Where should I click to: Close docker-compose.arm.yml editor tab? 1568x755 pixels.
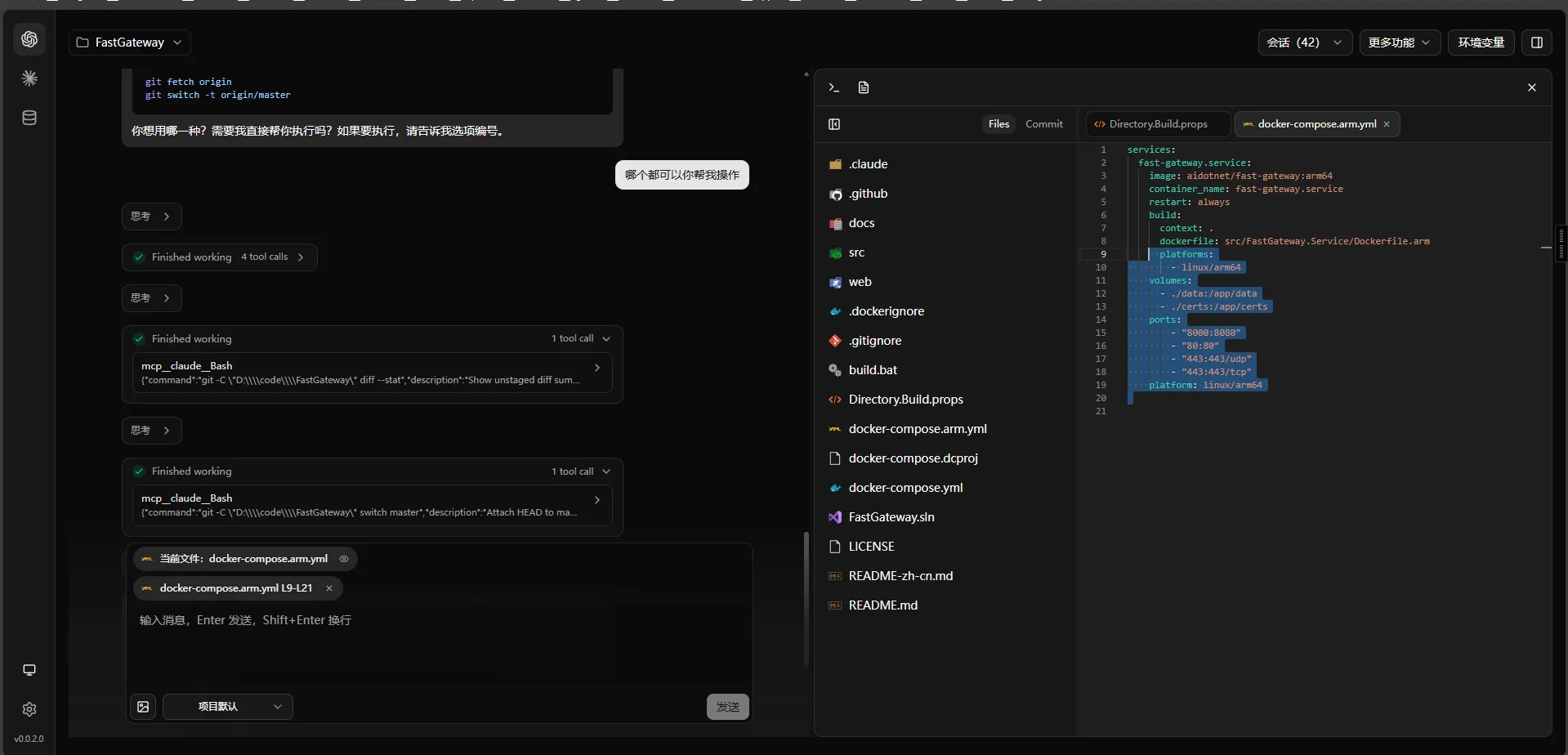pos(1387,124)
